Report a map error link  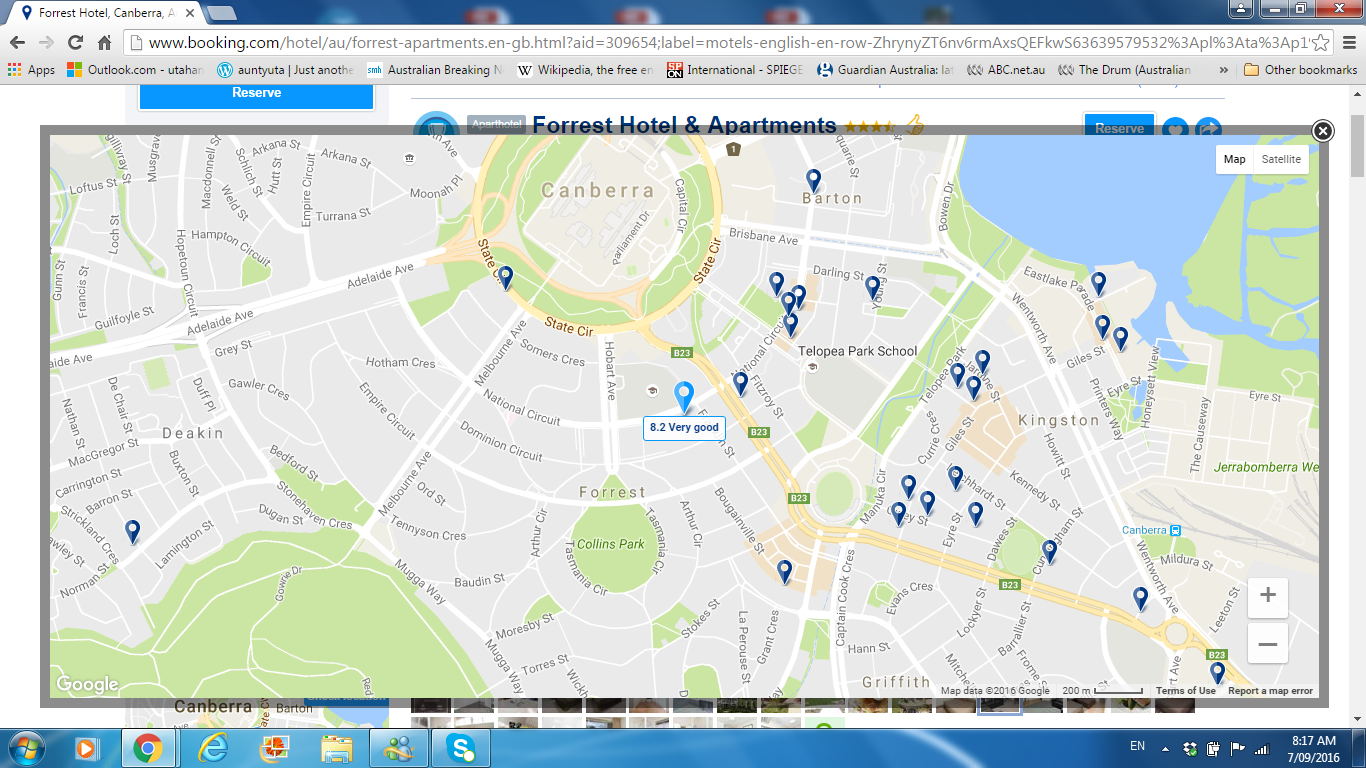[1270, 691]
